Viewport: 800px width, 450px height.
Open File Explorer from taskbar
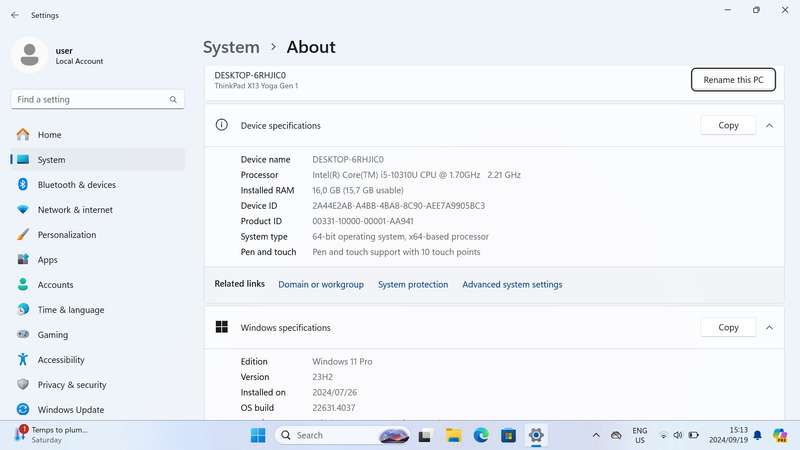point(453,435)
